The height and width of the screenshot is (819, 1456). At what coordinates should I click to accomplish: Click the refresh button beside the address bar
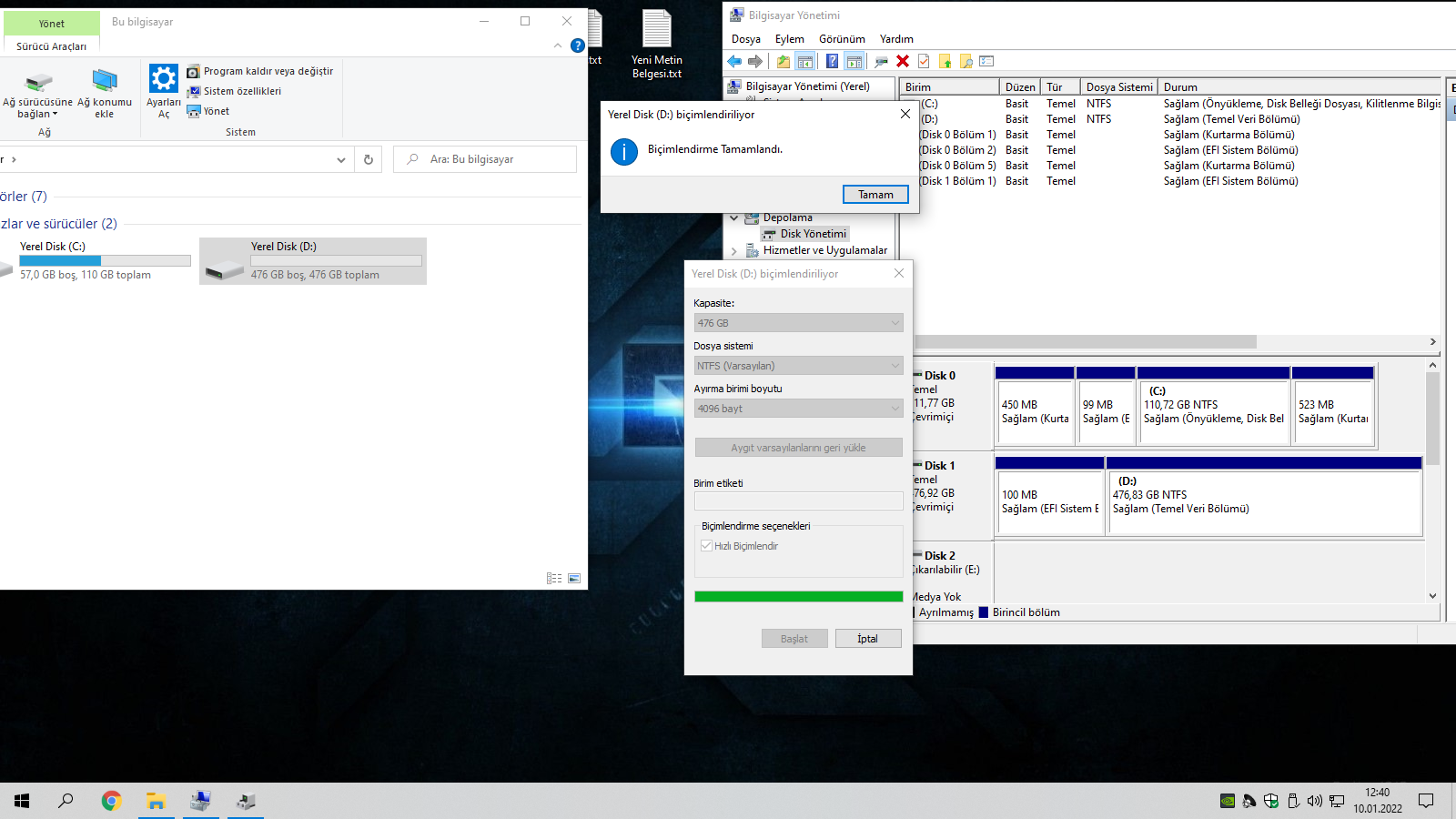369,159
